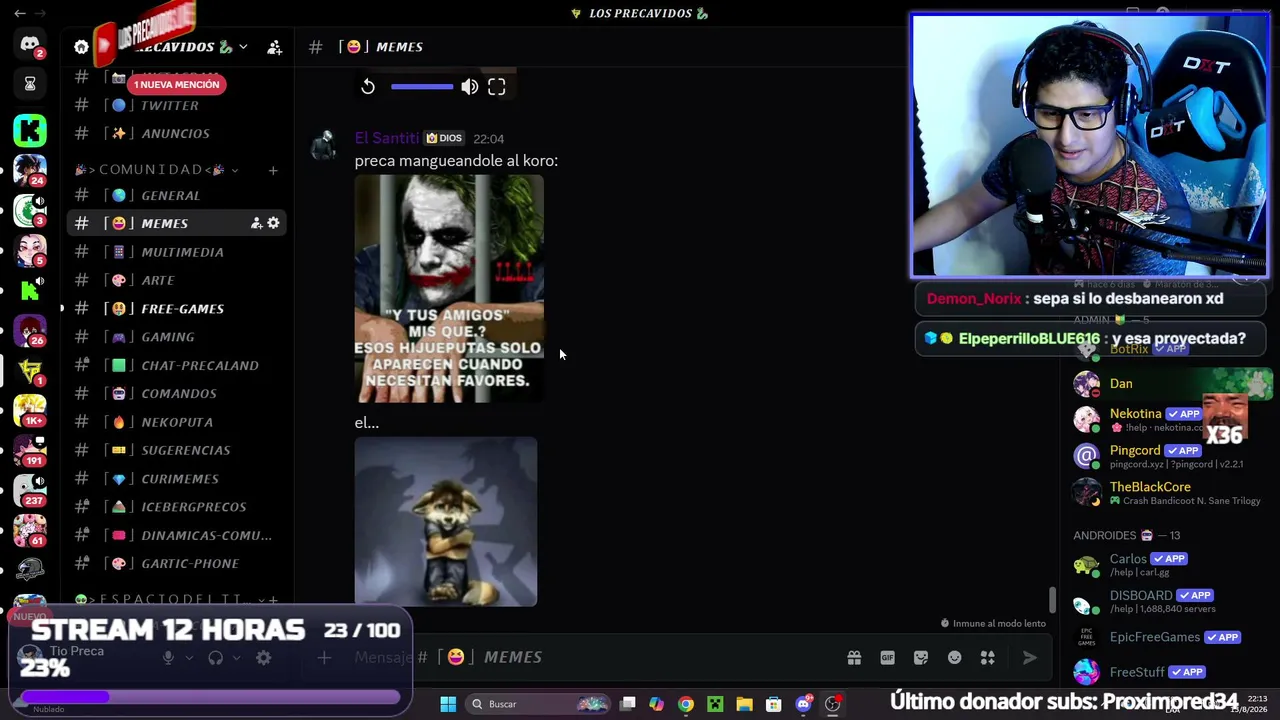This screenshot has height=720, width=1280.
Task: Open the LOS PRECAVIDOS server dropdown menu
Action: [243, 47]
